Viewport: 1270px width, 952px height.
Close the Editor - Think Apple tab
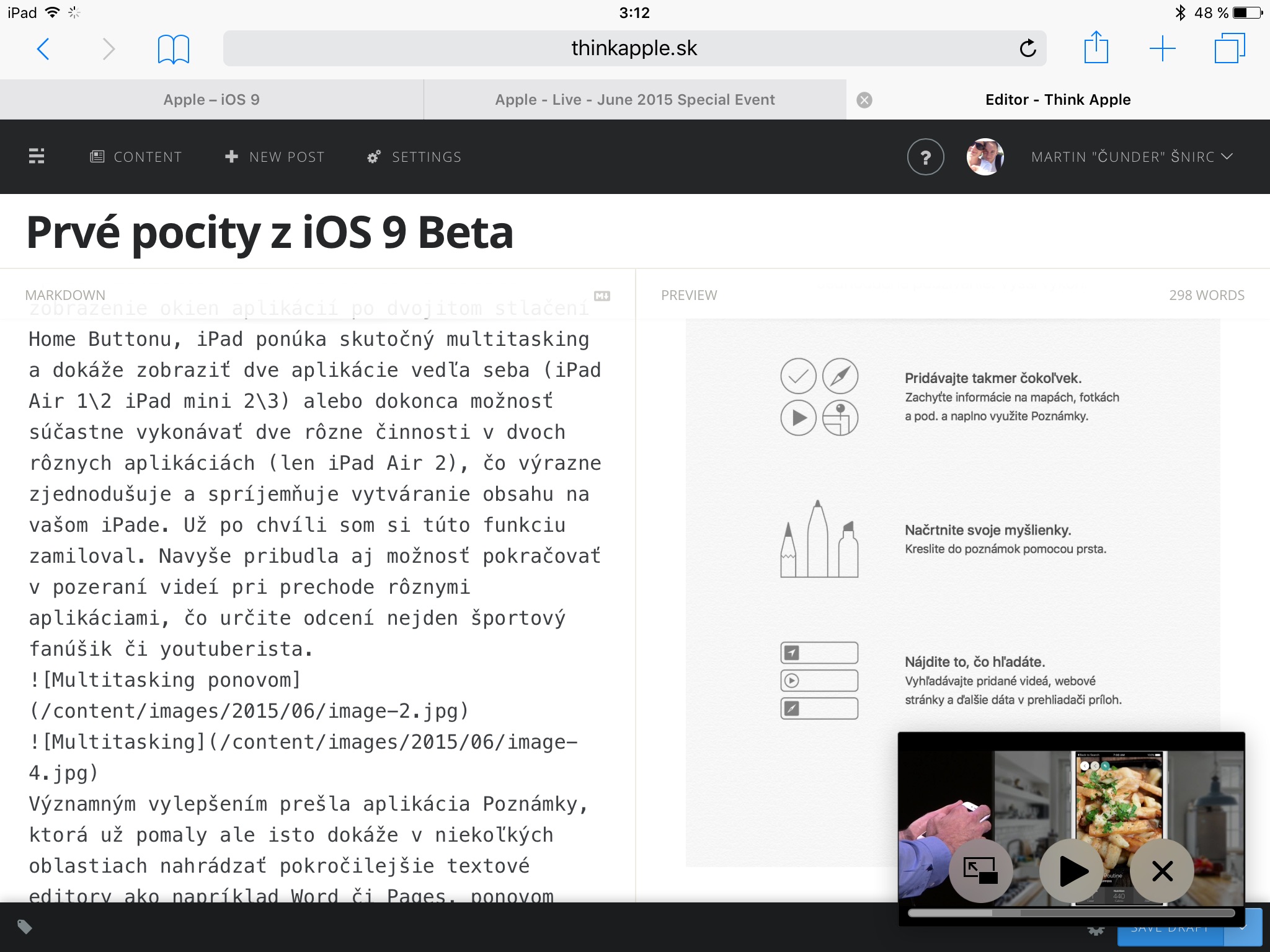(864, 100)
